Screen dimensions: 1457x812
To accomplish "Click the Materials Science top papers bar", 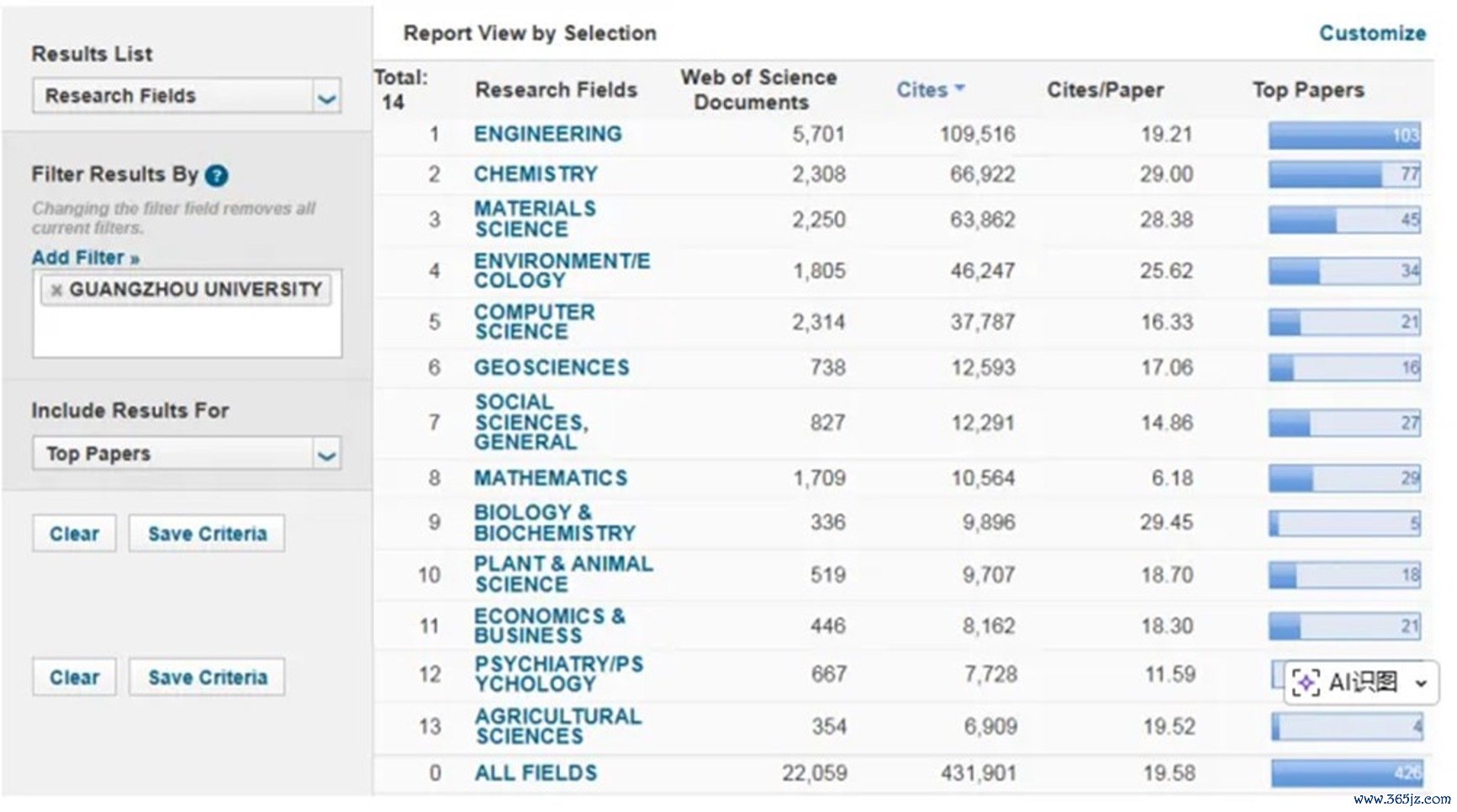I will point(1344,220).
